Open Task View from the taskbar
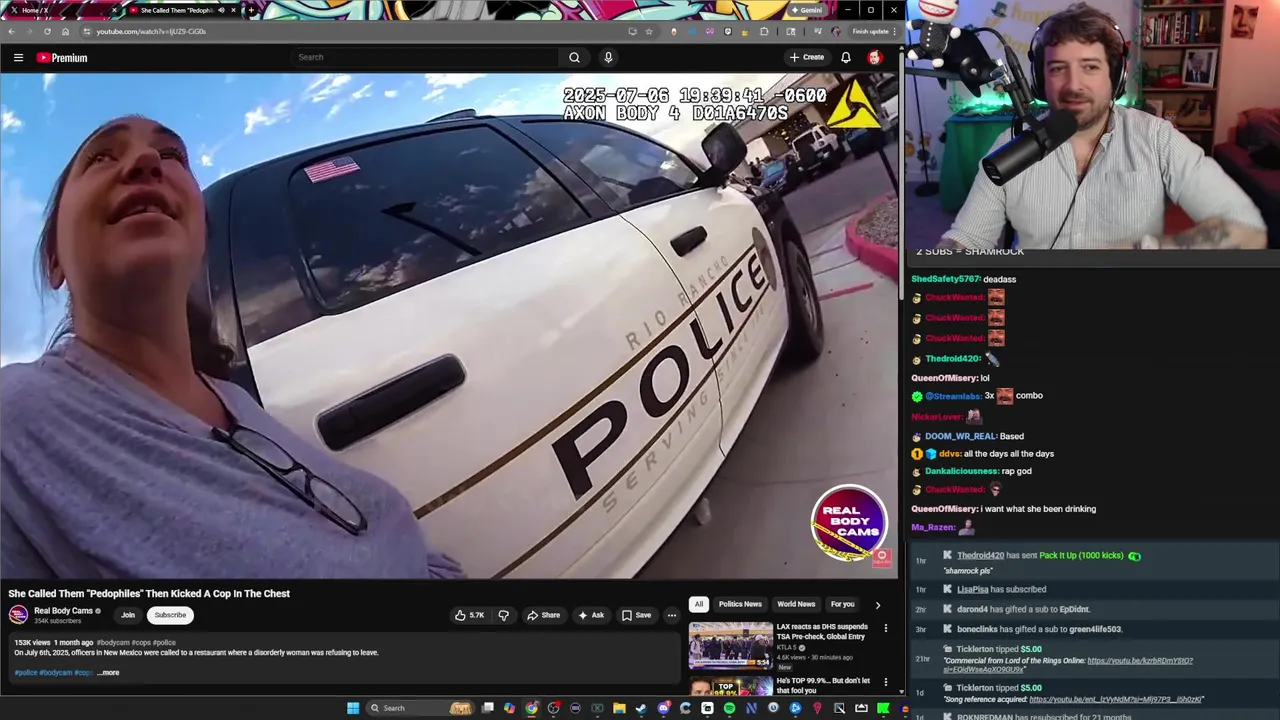This screenshot has height=720, width=1280. click(487, 708)
